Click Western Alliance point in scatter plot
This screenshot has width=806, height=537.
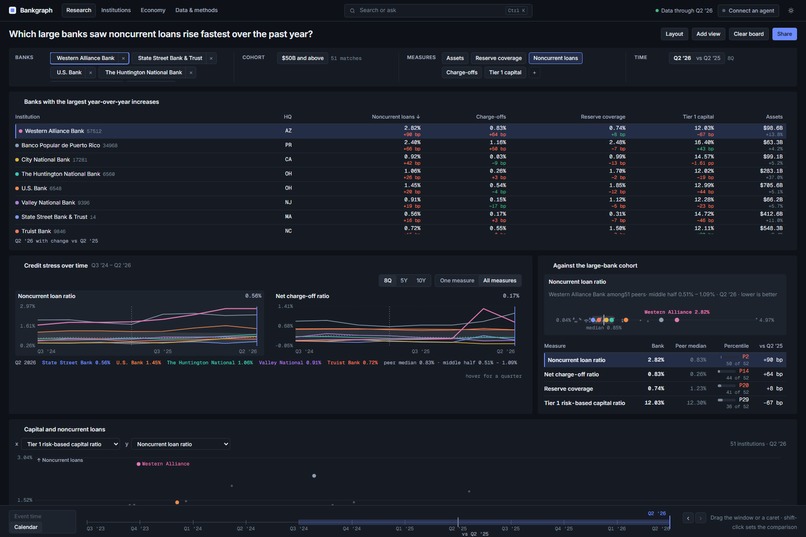[138, 464]
